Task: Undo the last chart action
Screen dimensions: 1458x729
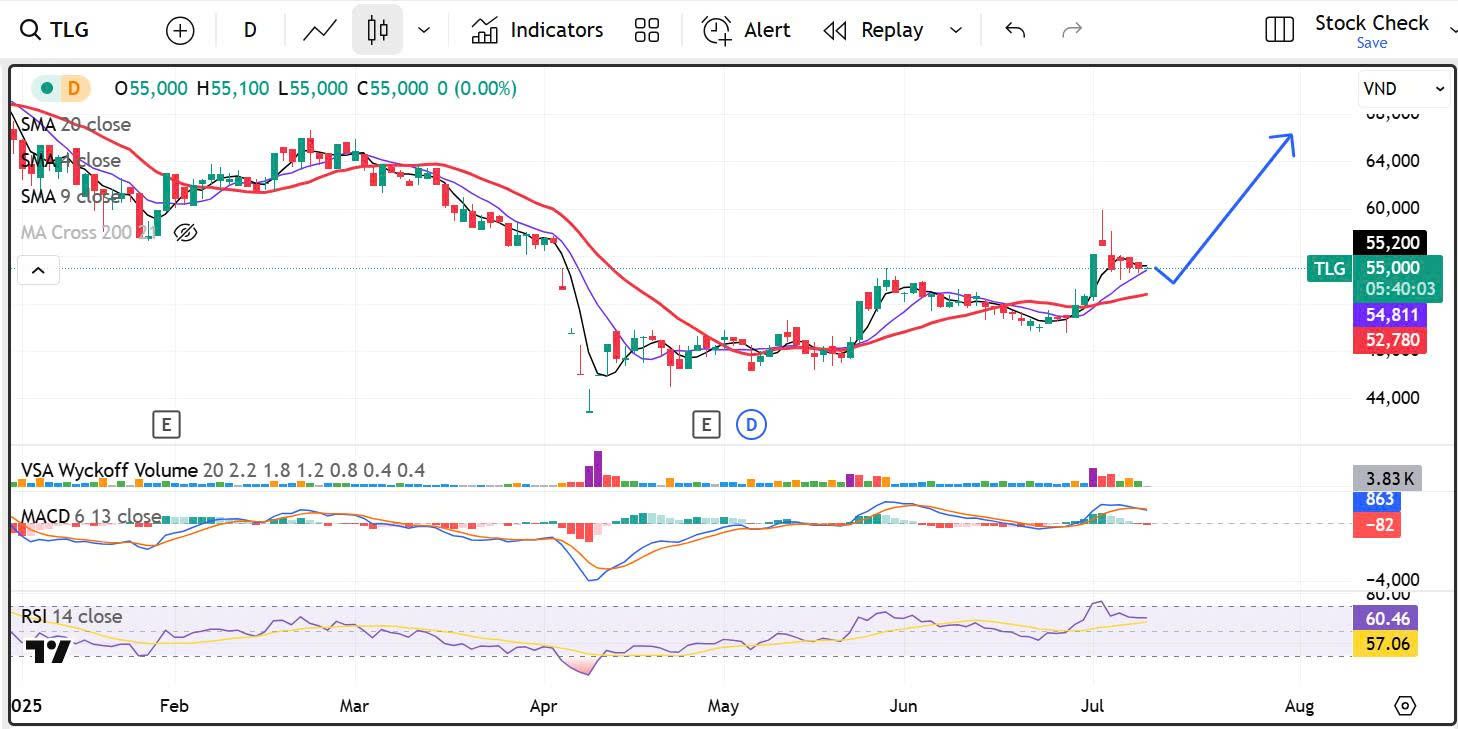Action: click(x=1015, y=30)
